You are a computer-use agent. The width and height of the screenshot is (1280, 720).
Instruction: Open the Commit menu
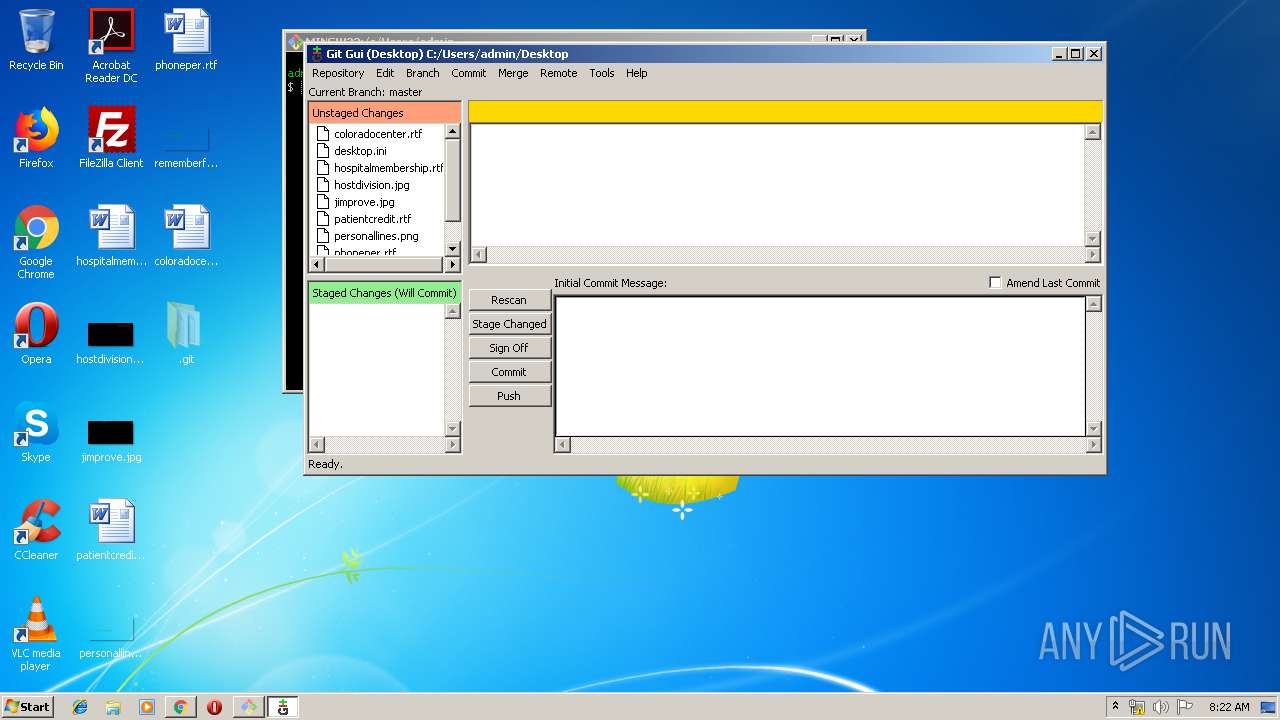(468, 73)
